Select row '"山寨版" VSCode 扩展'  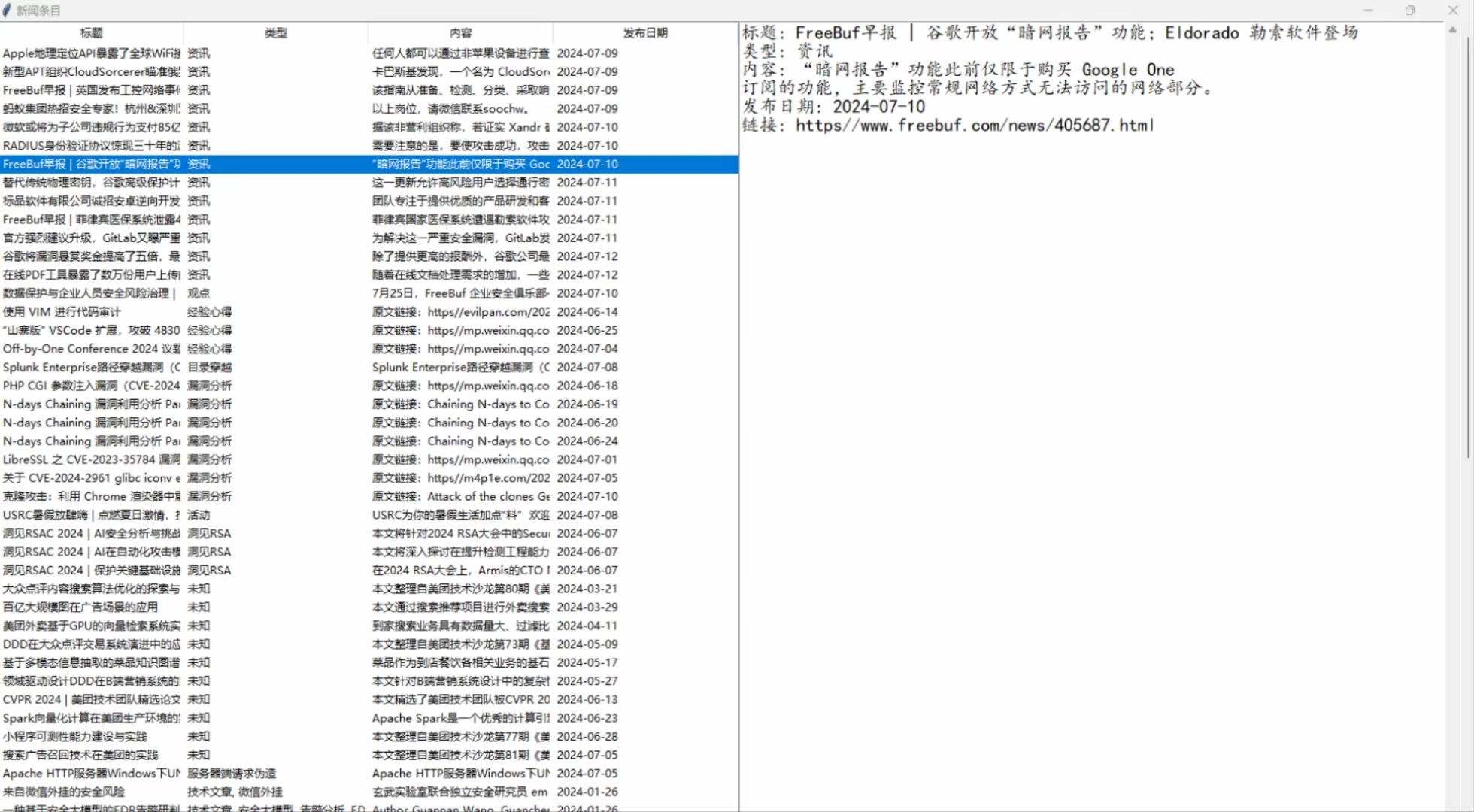click(368, 330)
